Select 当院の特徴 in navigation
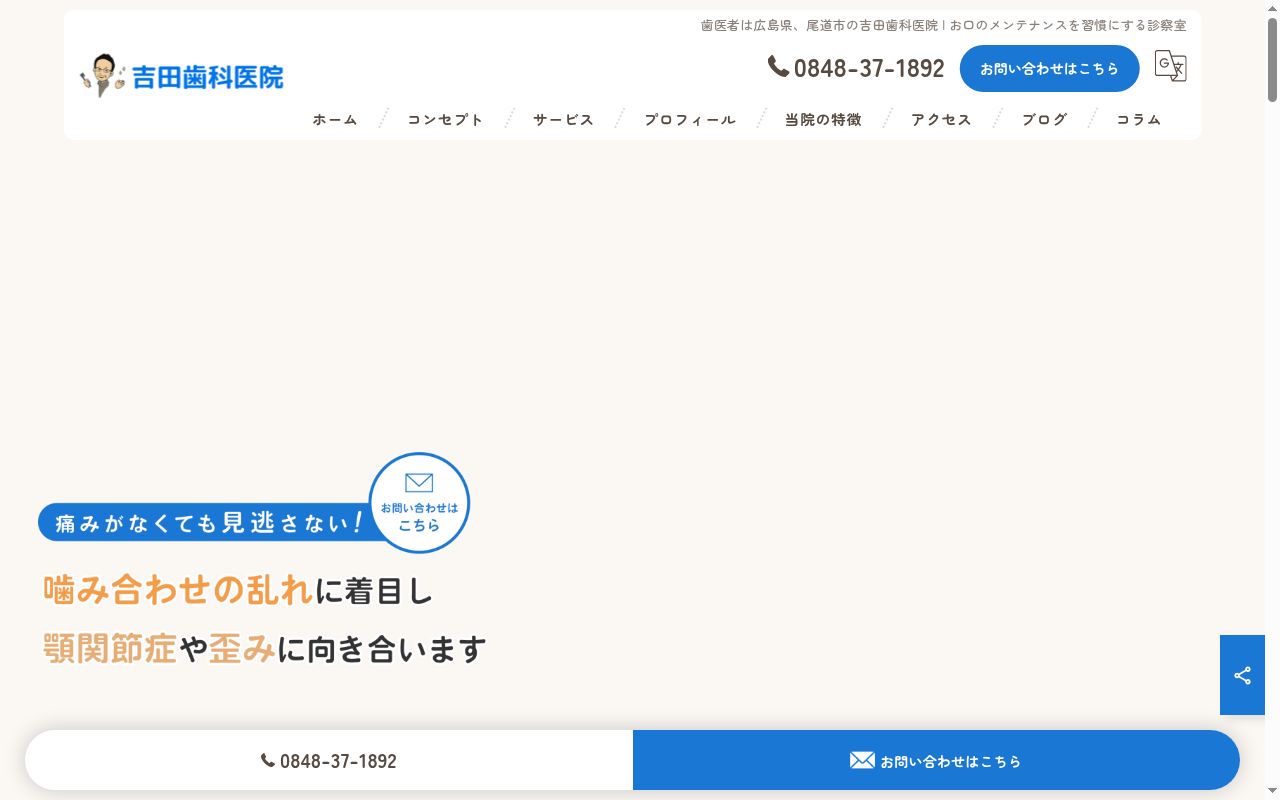 click(823, 119)
